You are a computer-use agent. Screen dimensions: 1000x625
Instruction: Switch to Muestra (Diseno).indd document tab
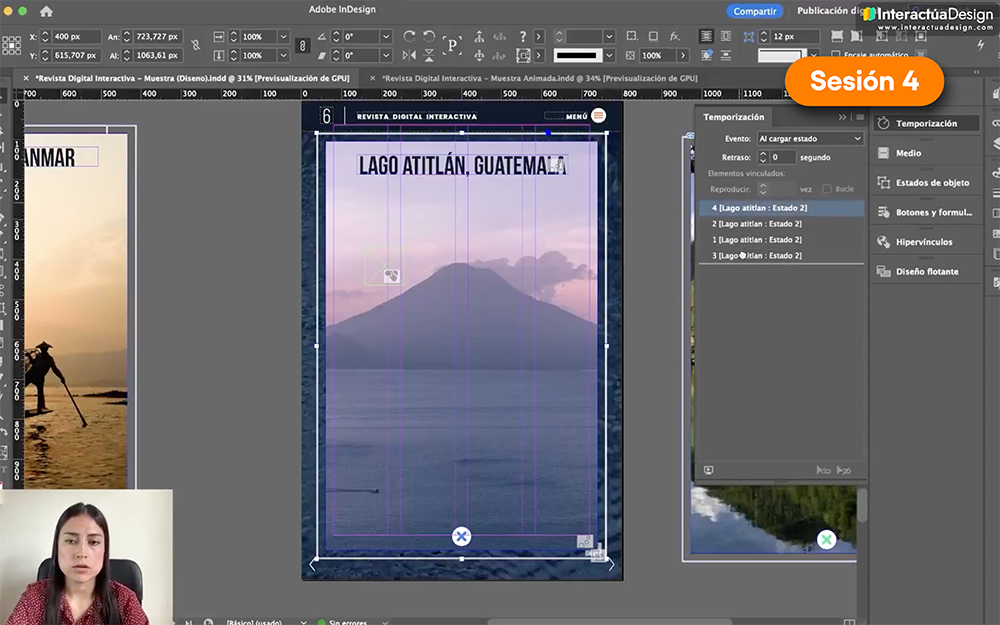pyautogui.click(x=192, y=78)
